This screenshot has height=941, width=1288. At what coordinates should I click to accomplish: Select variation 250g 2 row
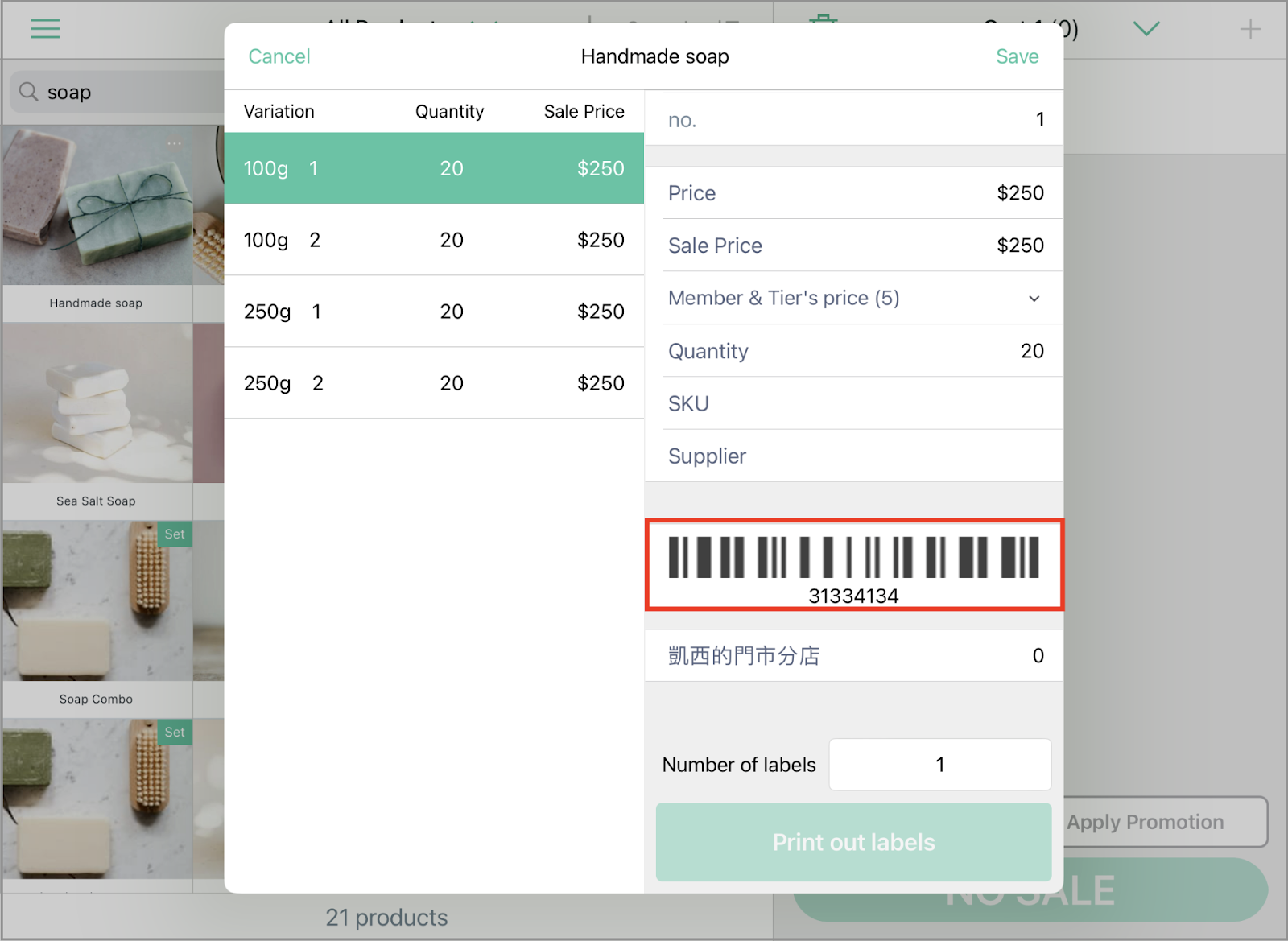434,383
